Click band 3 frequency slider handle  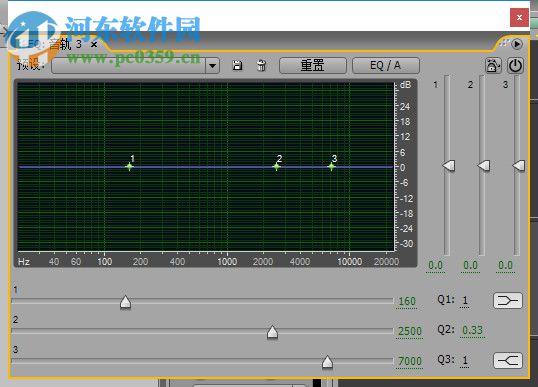tap(327, 362)
